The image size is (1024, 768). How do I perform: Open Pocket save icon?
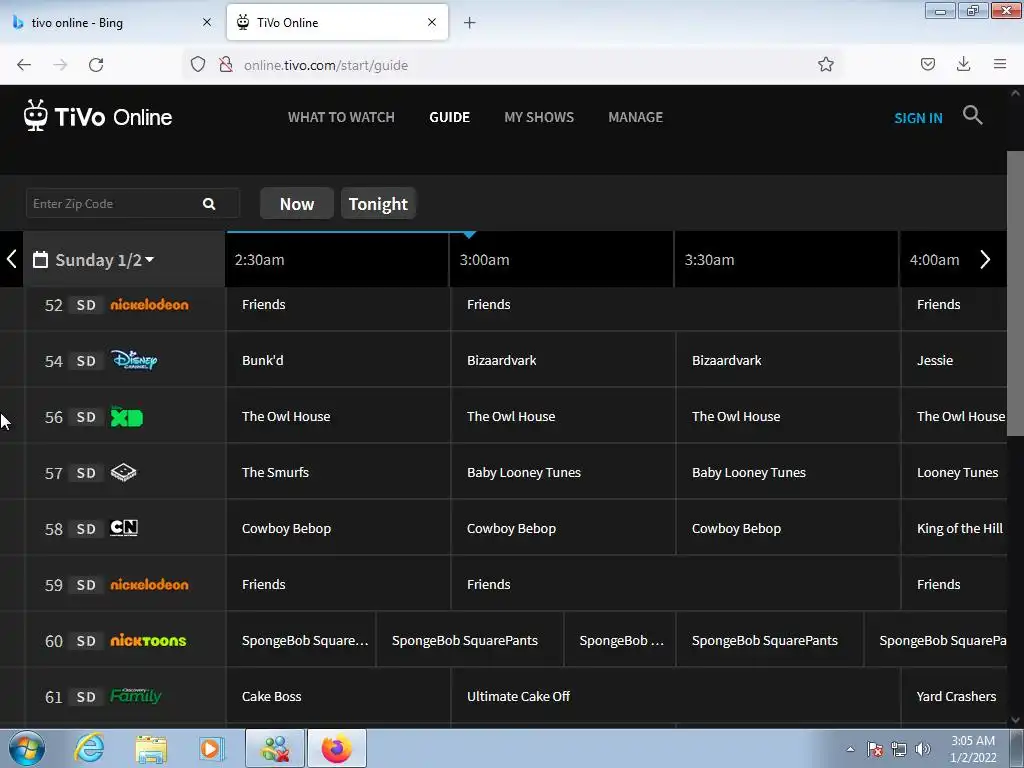point(928,65)
